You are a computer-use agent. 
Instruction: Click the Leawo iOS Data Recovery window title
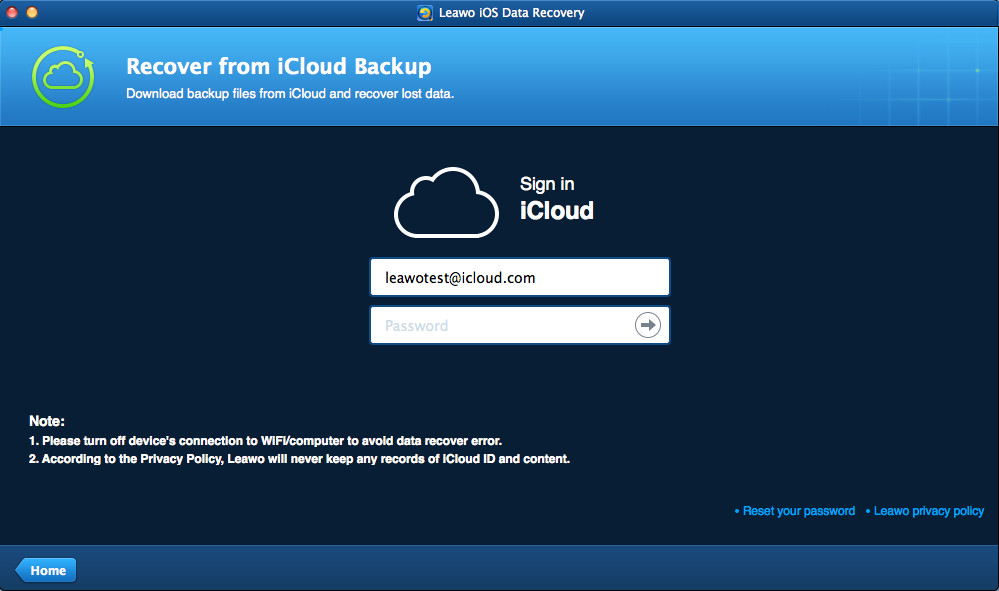click(x=511, y=13)
